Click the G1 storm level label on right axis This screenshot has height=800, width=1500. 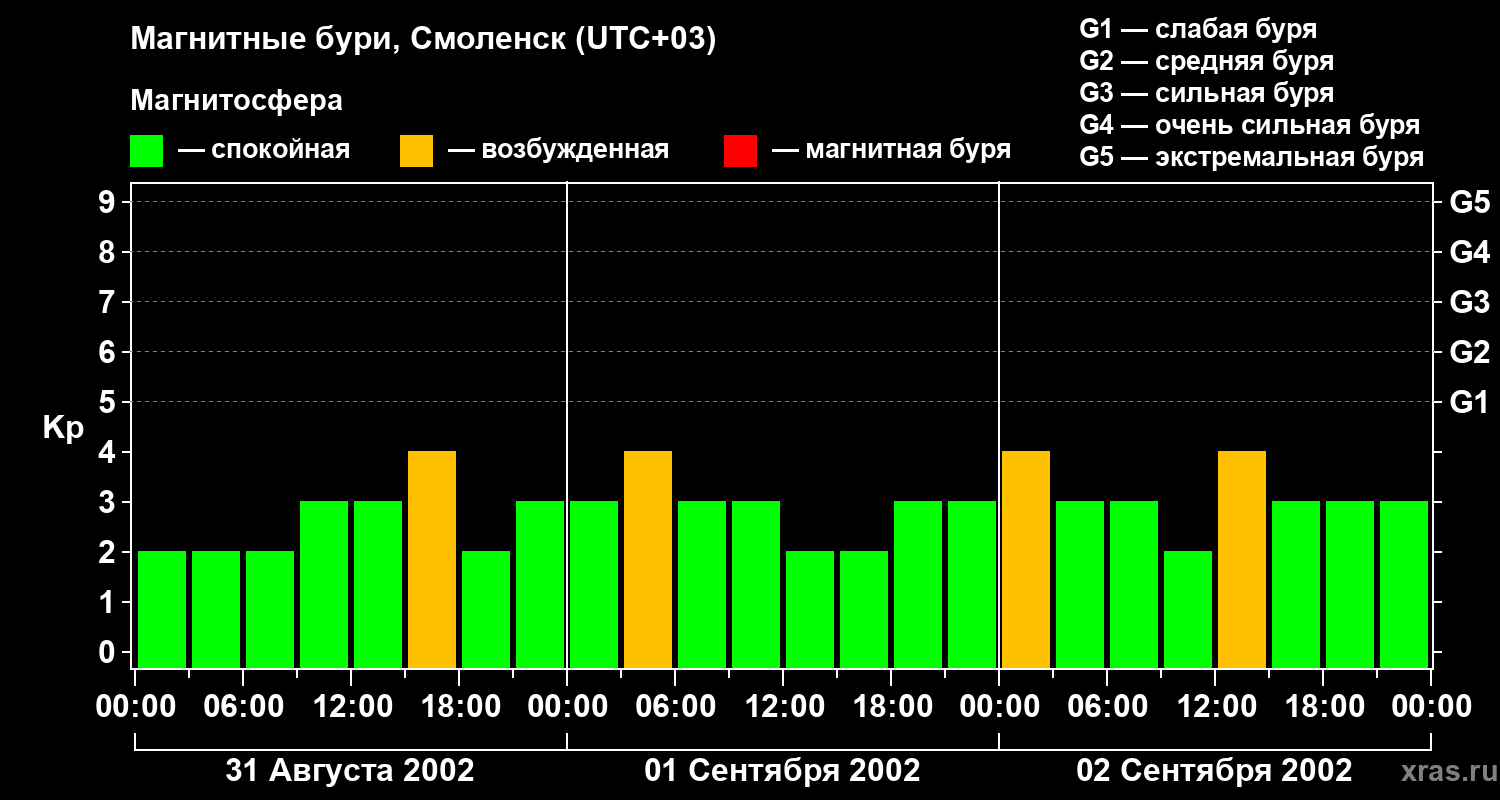[x=1469, y=403]
